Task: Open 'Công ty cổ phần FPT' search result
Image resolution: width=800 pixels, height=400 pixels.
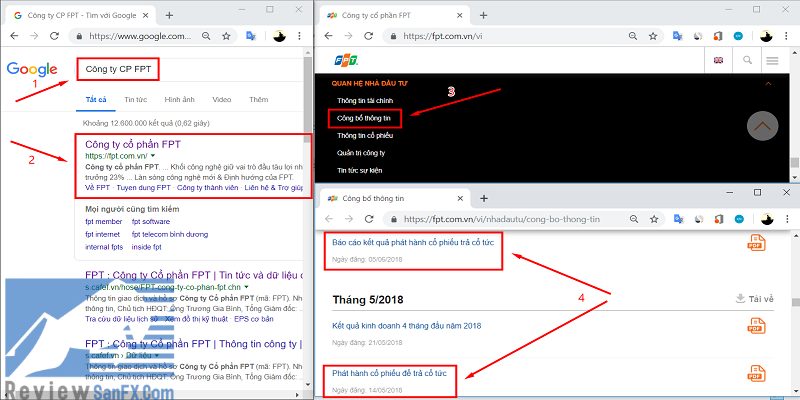Action: [x=133, y=144]
